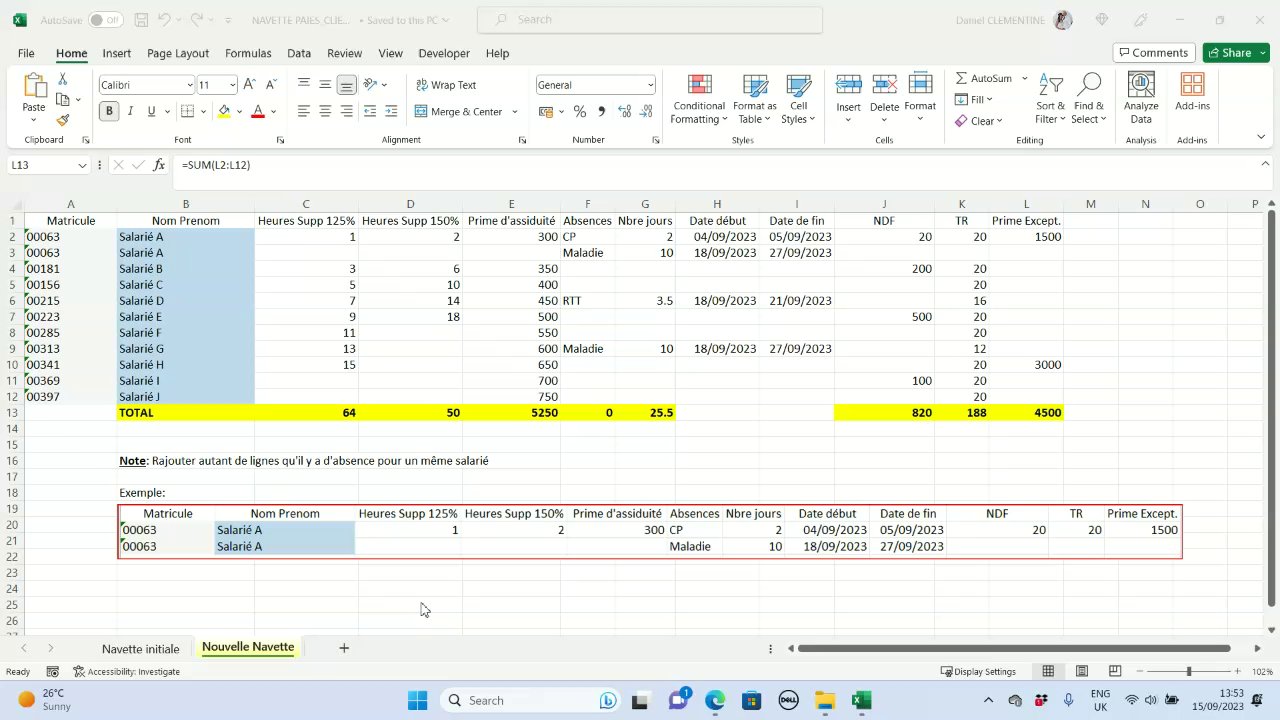Toggle Wrap Text for the cell
The height and width of the screenshot is (720, 1280).
[x=446, y=85]
